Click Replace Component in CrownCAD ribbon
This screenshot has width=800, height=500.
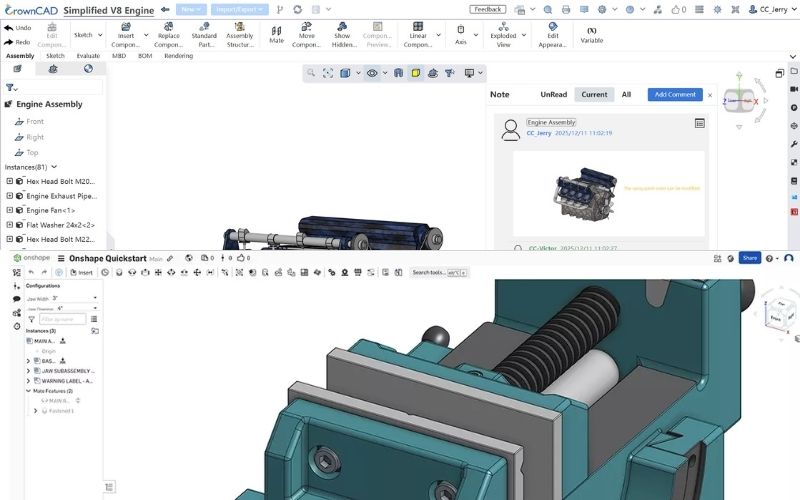pos(168,35)
